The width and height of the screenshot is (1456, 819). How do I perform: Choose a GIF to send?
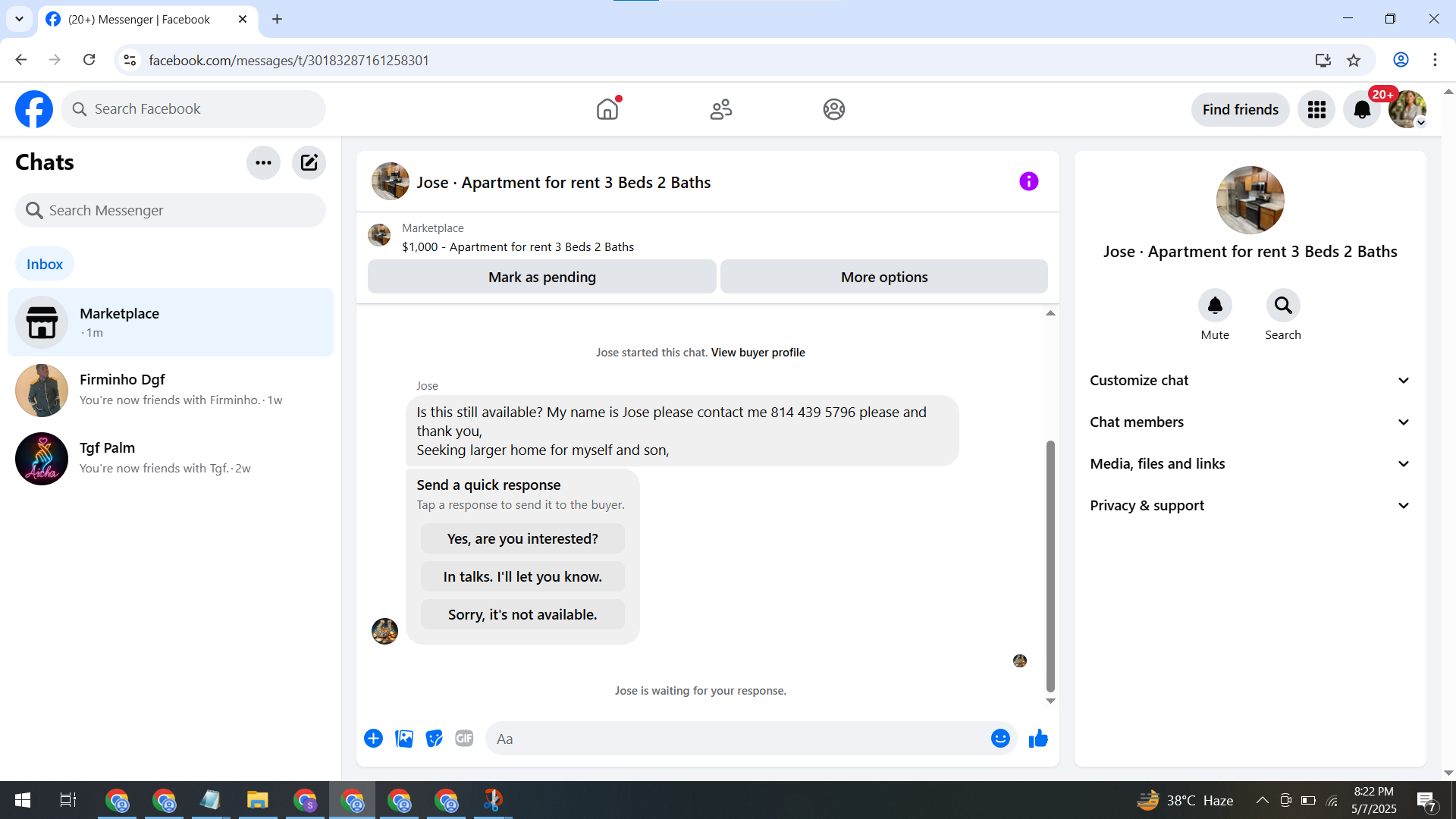[x=464, y=739]
